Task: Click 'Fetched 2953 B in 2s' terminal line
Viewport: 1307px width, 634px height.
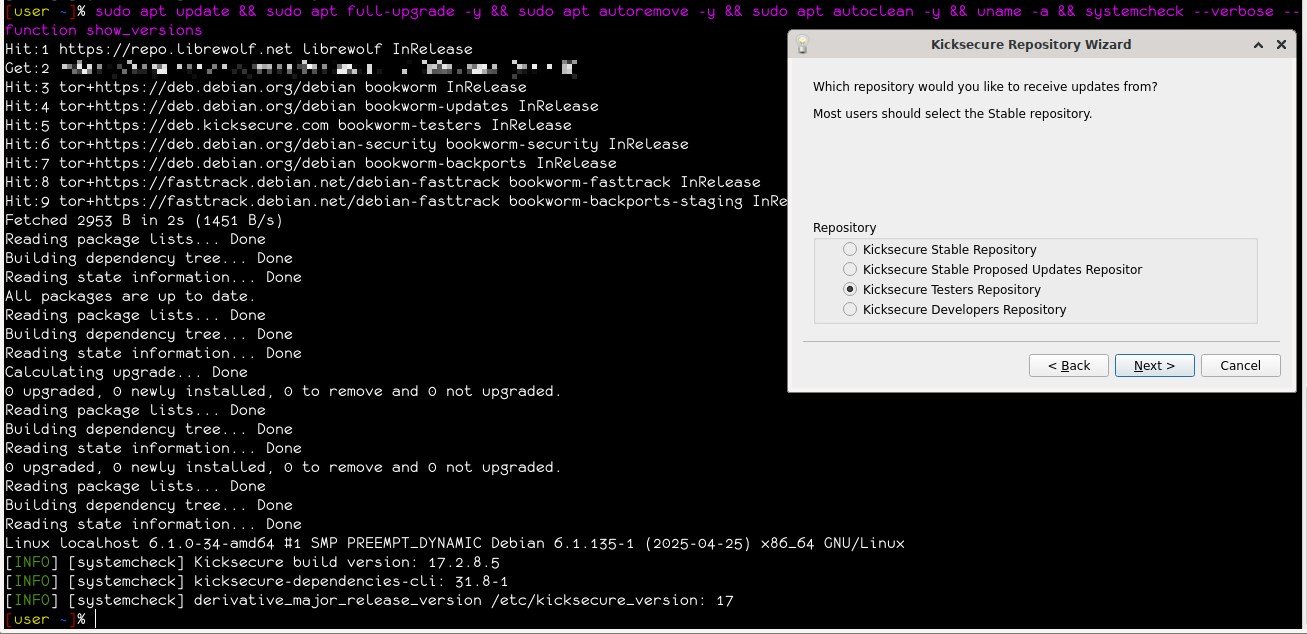Action: pyautogui.click(x=144, y=220)
